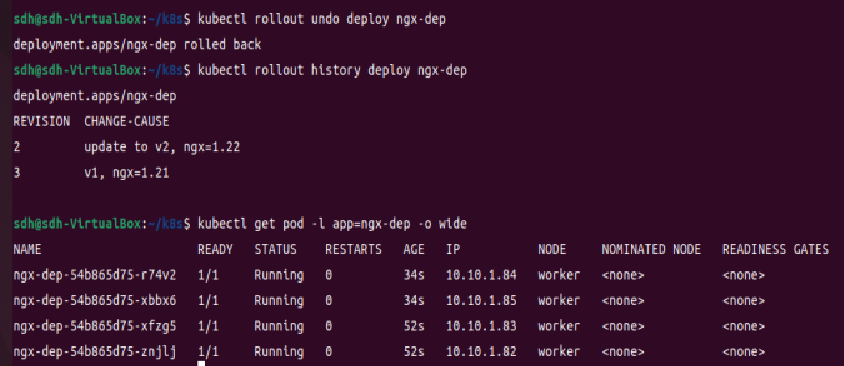Screen dimensions: 844x366
Task: Select pod name ngx-dep-54b865d75-znjlj
Action: point(95,352)
